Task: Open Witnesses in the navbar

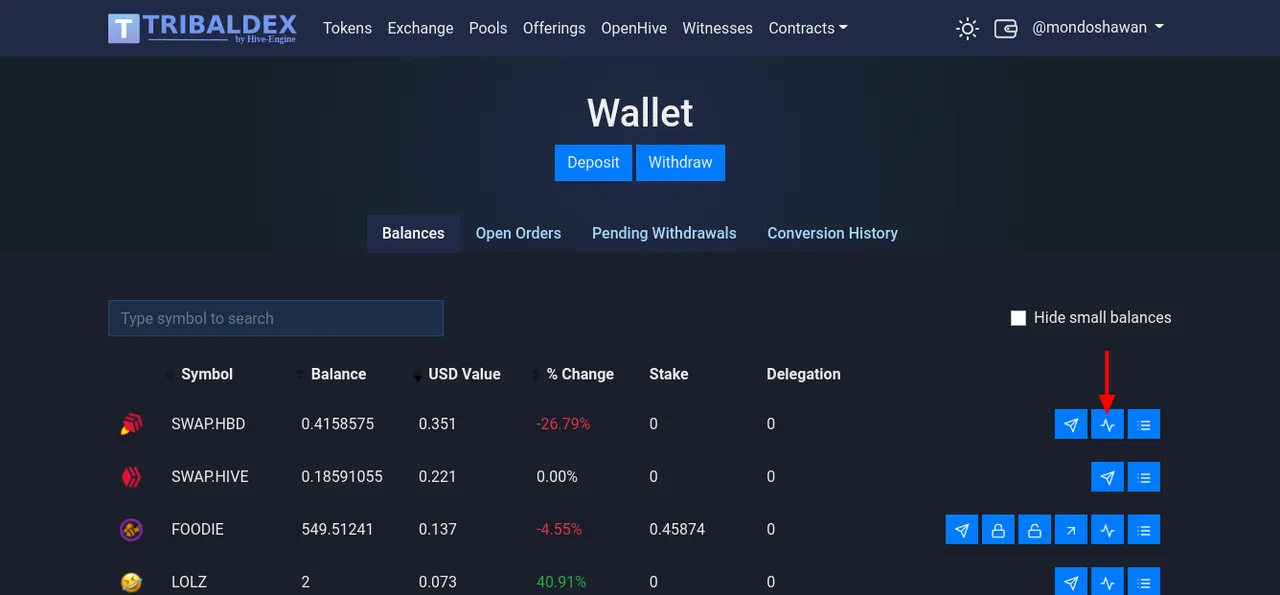Action: click(x=717, y=28)
